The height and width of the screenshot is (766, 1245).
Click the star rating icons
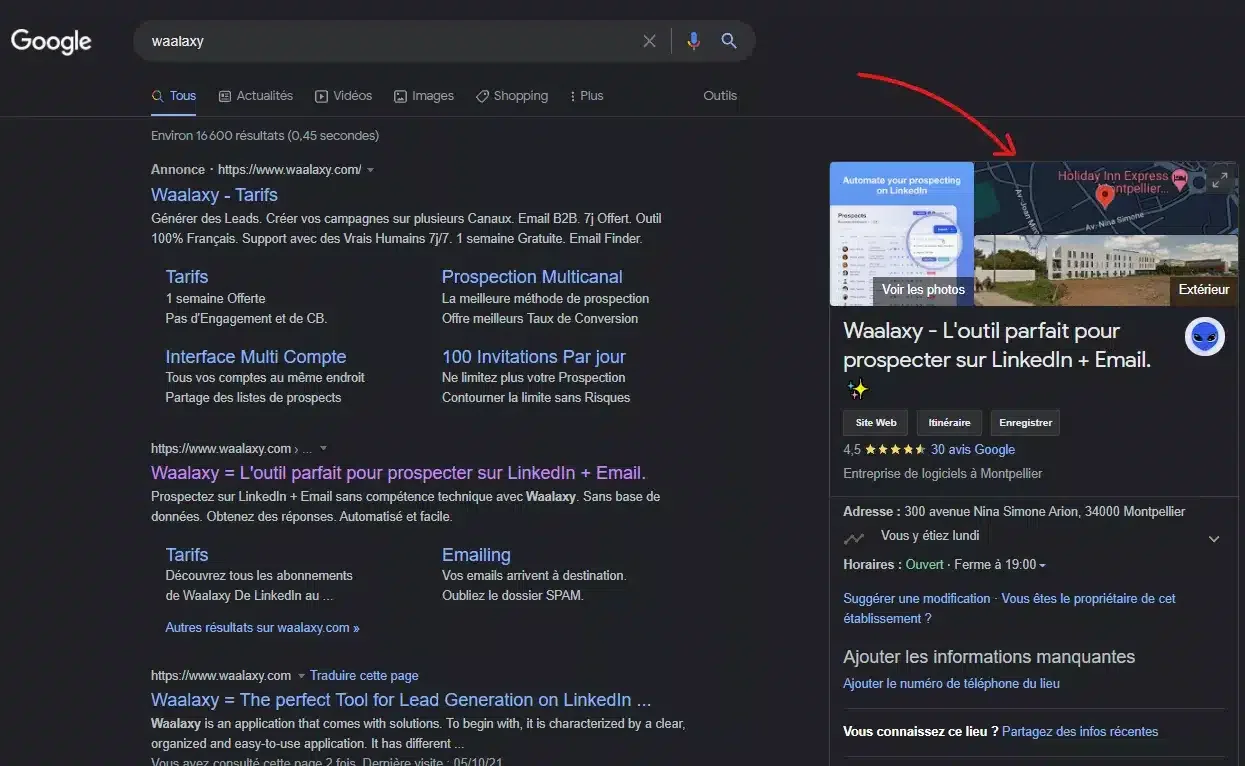[x=895, y=450]
